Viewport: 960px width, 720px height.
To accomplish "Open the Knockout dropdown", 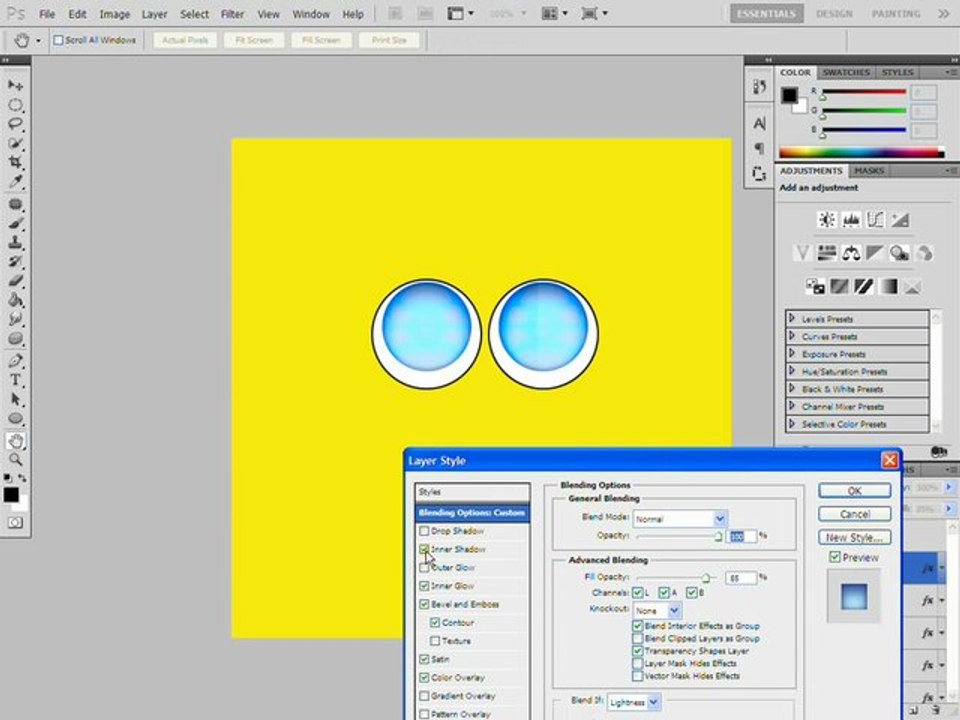I will click(x=658, y=610).
